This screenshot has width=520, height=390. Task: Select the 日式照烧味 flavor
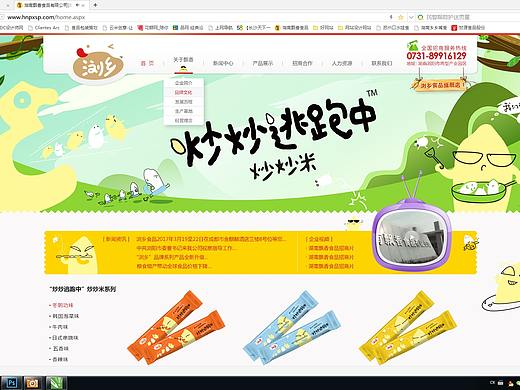[64, 338]
